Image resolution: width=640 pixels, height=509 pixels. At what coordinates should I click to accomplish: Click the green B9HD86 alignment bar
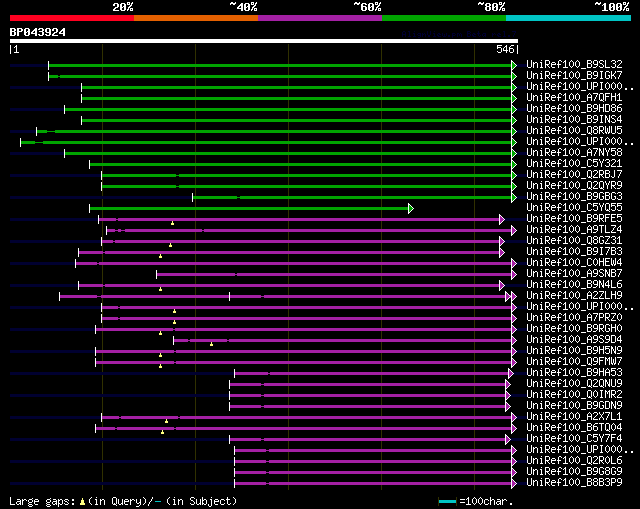(288, 109)
